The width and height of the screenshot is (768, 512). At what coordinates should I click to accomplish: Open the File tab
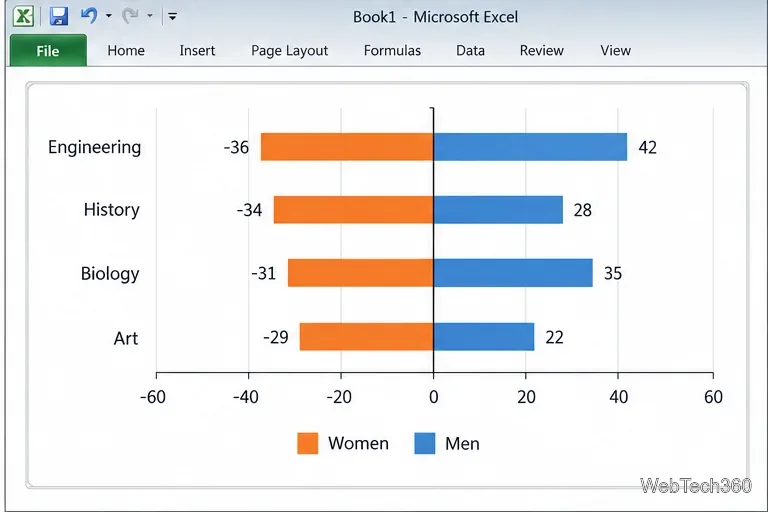click(48, 50)
